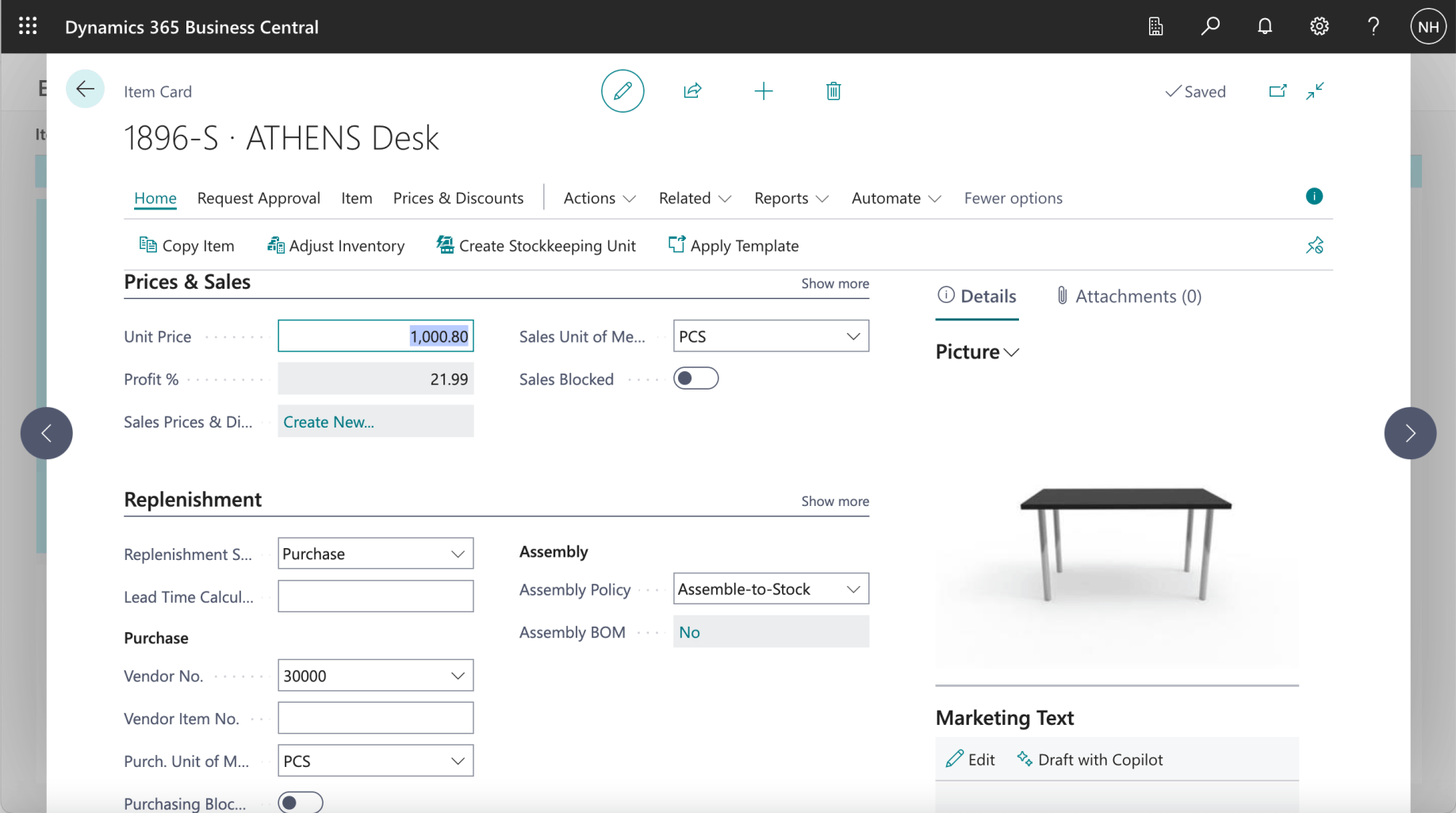
Task: Open the app launcher waffle icon
Action: click(28, 26)
